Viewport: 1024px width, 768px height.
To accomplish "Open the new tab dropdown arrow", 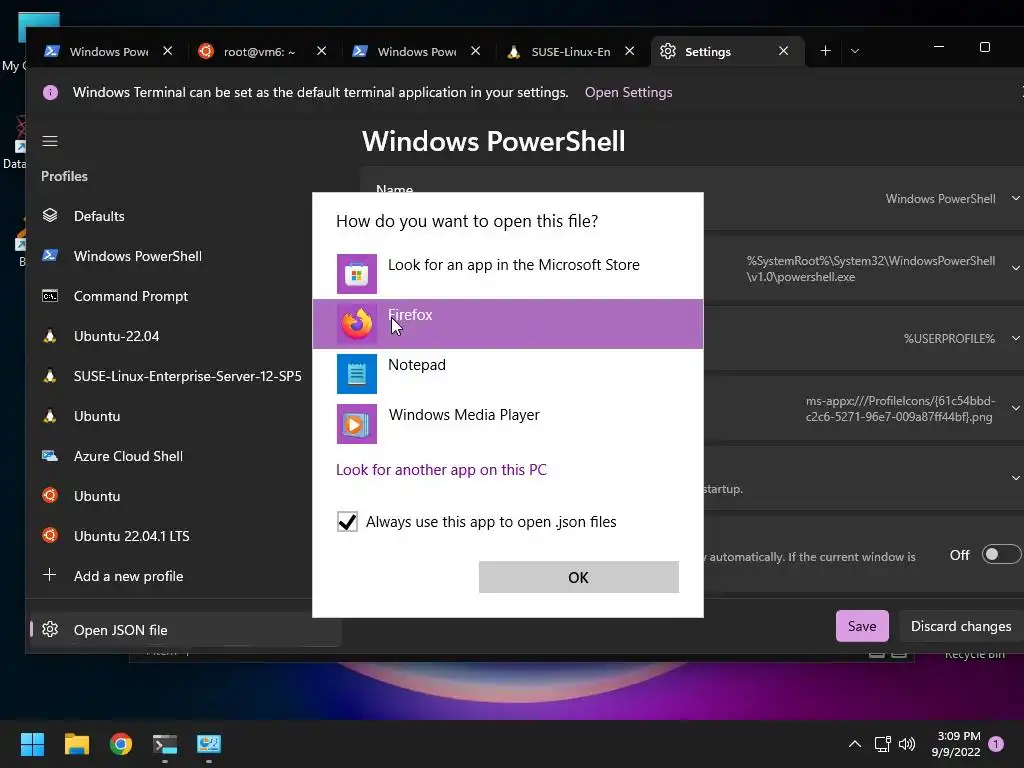I will [x=855, y=51].
